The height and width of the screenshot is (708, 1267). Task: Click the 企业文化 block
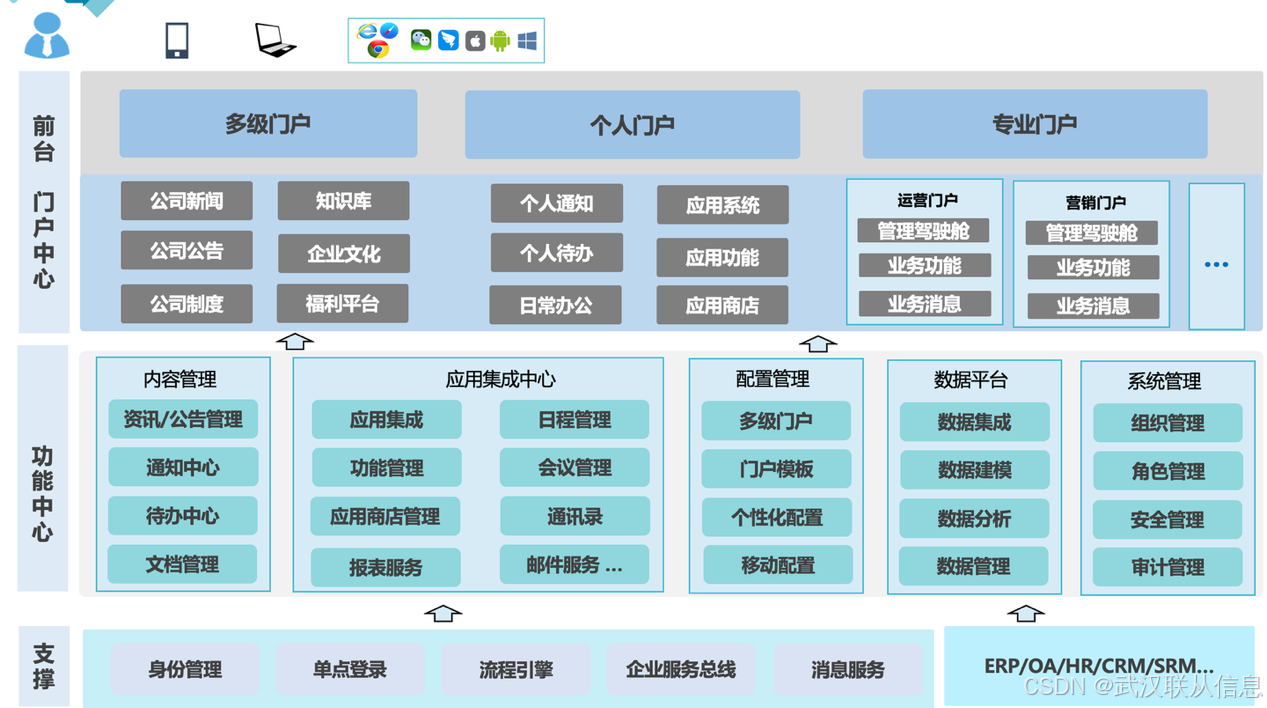pyautogui.click(x=343, y=254)
